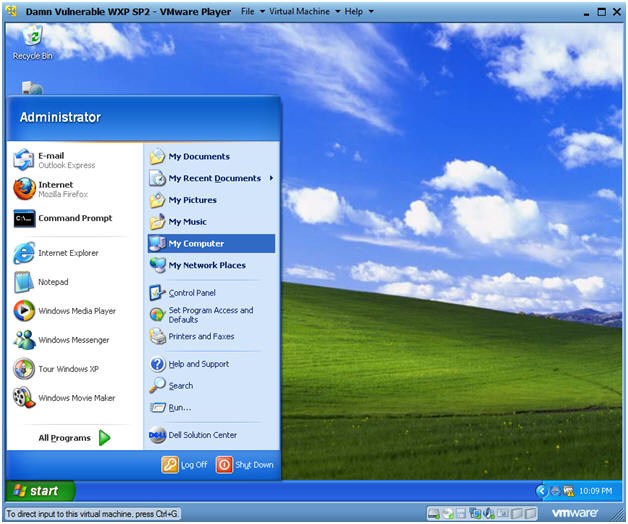Click VMware sound card status icon
The width and height of the screenshot is (628, 524).
(x=489, y=513)
